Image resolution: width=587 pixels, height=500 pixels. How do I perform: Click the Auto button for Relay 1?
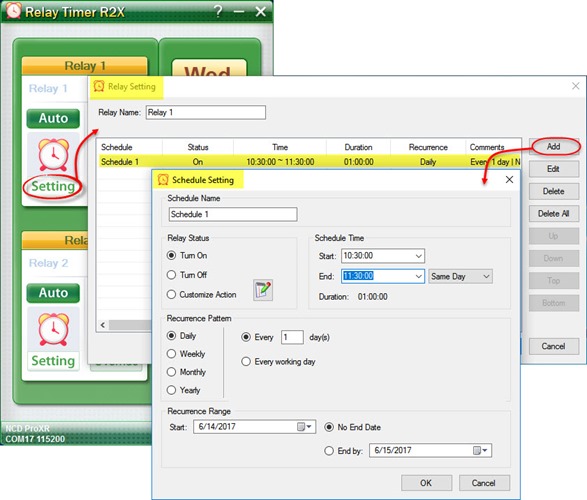(53, 118)
